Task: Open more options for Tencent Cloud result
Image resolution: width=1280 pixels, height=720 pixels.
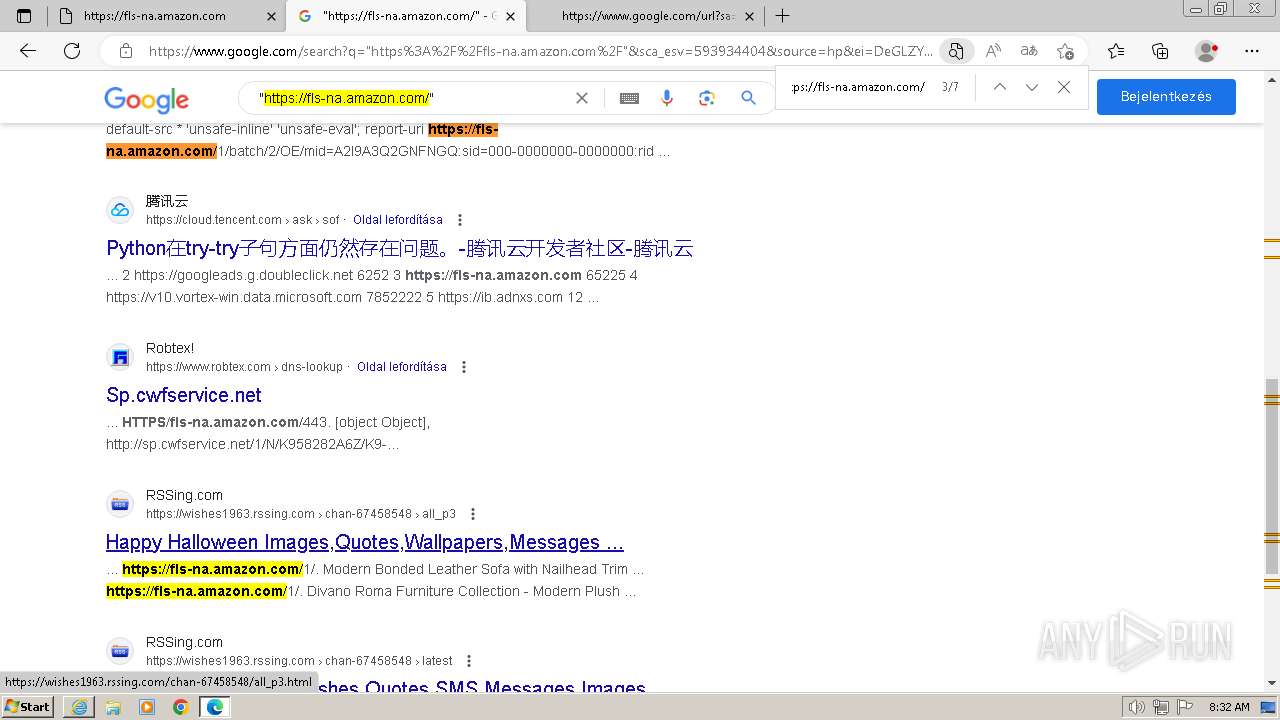Action: pyautogui.click(x=460, y=220)
